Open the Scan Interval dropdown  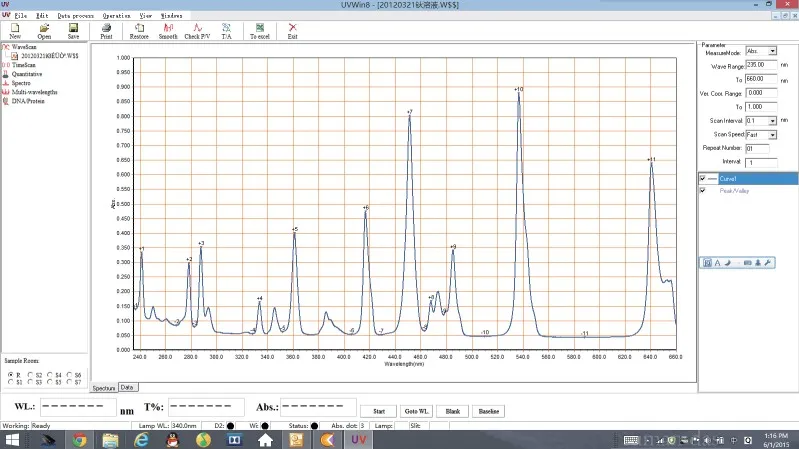pos(772,120)
